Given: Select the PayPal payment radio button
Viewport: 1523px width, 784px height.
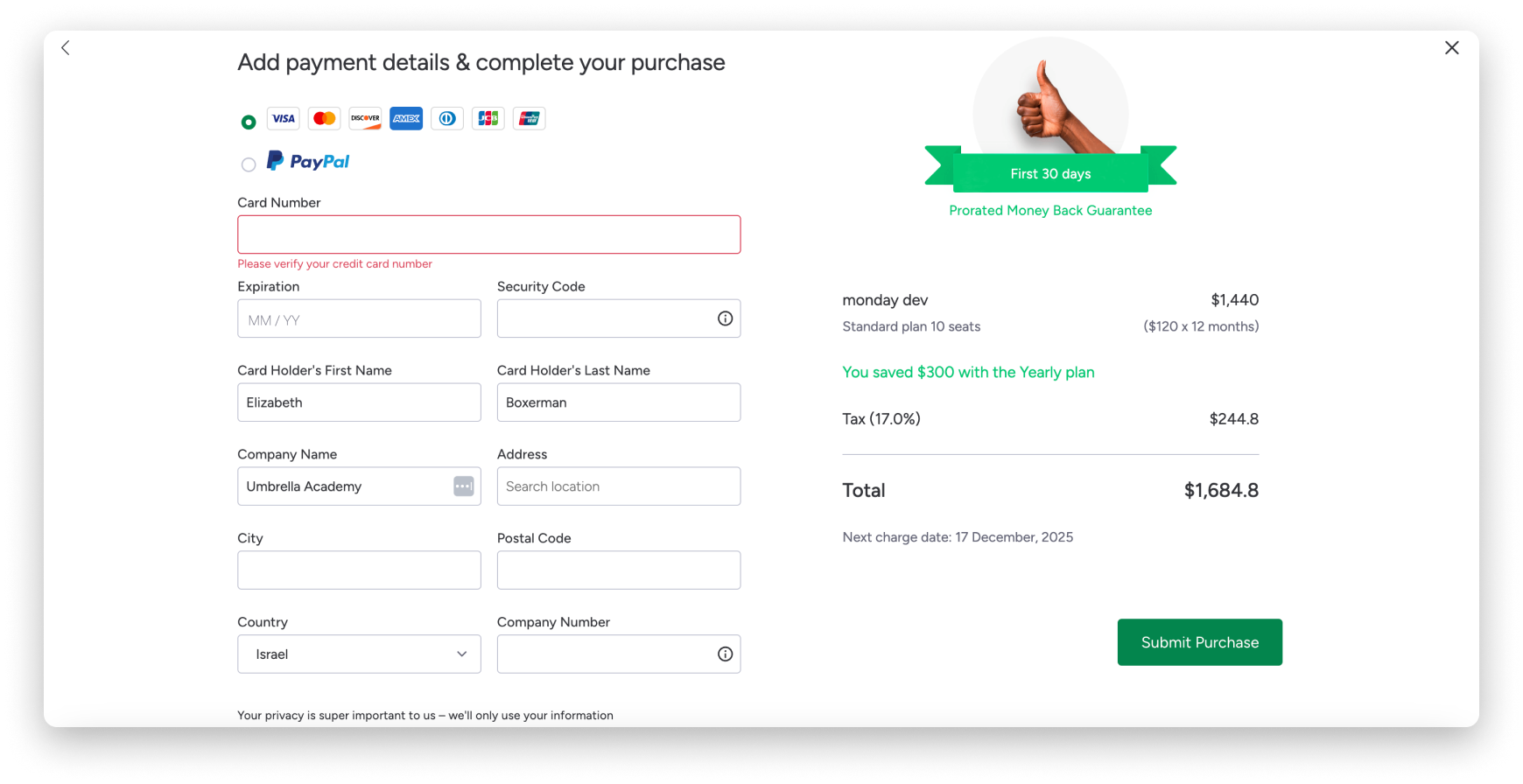Looking at the screenshot, I should point(249,164).
